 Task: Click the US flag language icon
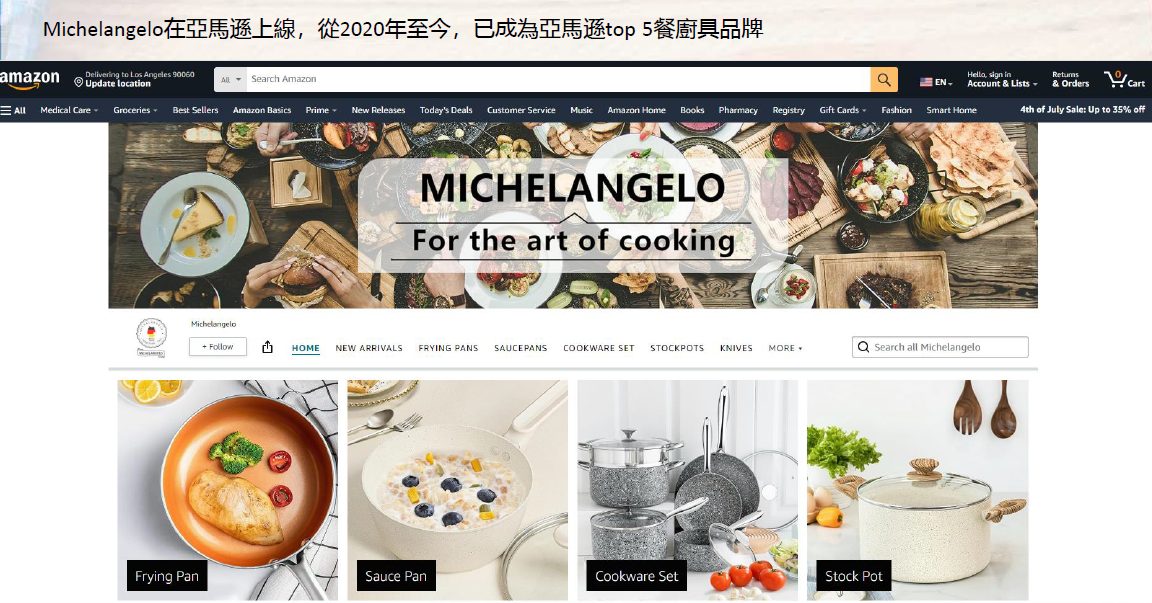click(x=926, y=82)
